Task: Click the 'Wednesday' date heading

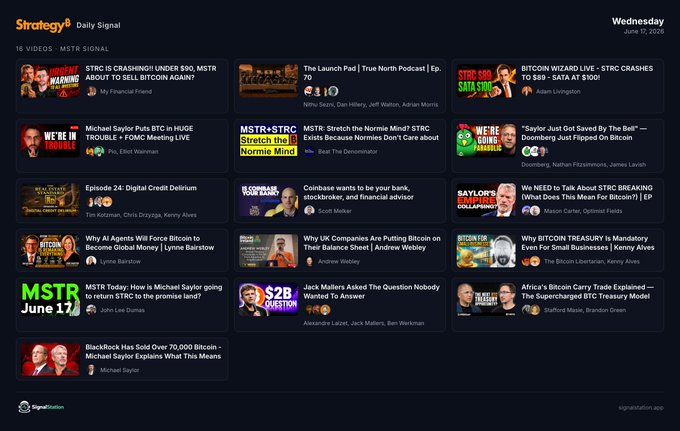Action: tap(638, 21)
